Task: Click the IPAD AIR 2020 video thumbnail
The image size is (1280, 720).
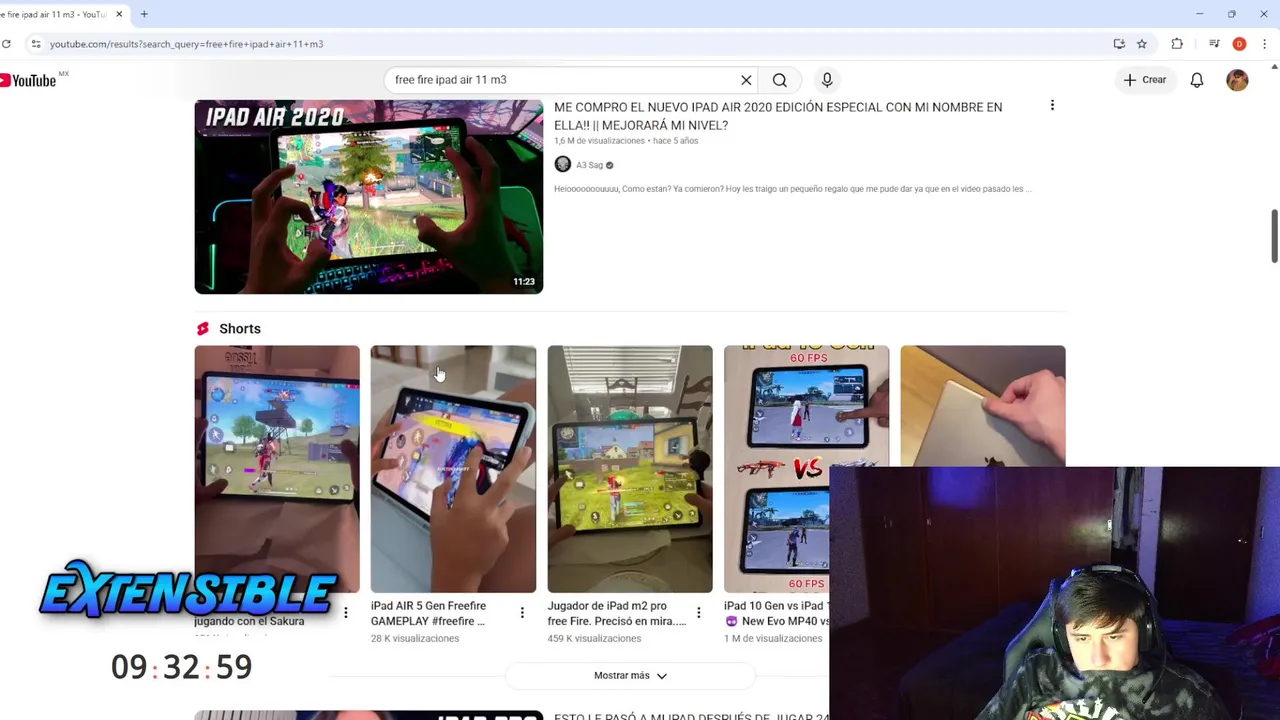Action: (x=369, y=197)
